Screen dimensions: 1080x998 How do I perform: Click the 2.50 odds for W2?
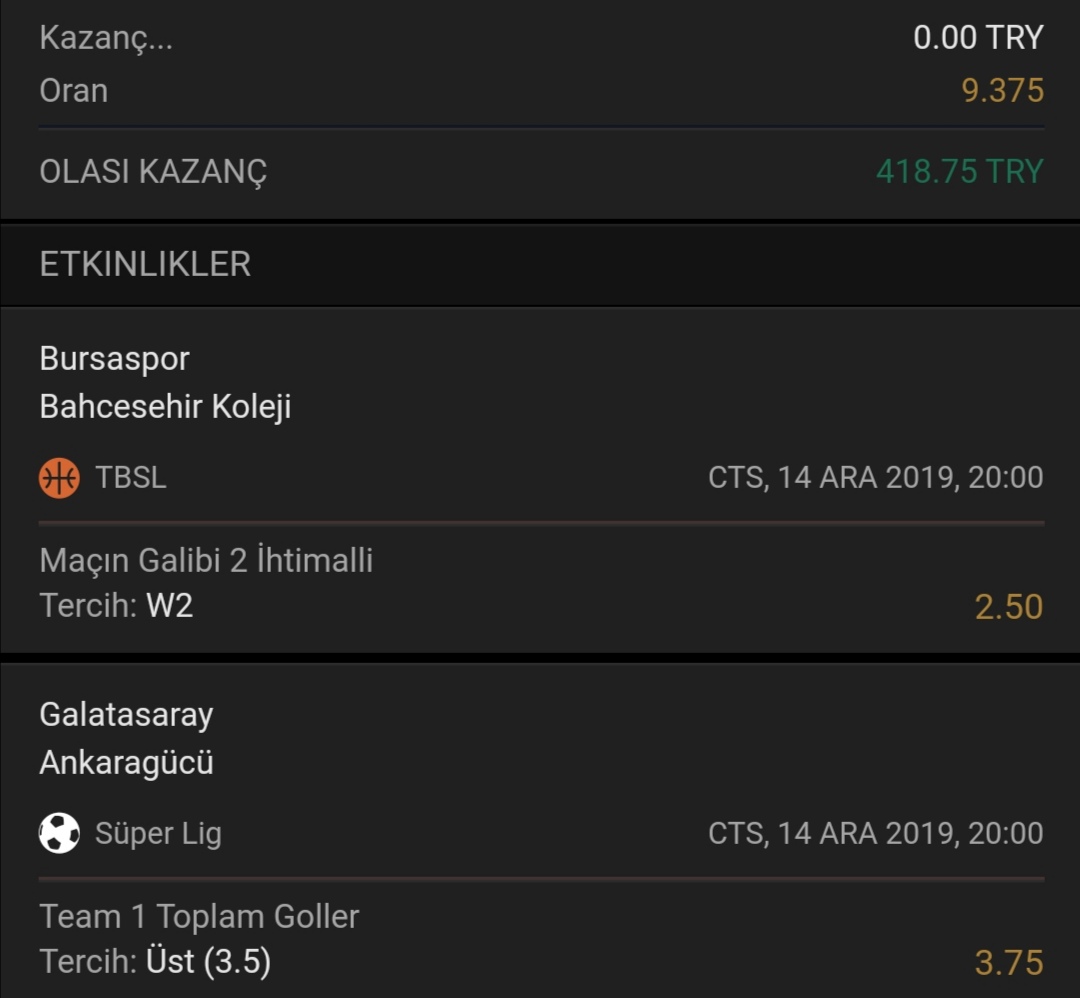click(x=1009, y=607)
